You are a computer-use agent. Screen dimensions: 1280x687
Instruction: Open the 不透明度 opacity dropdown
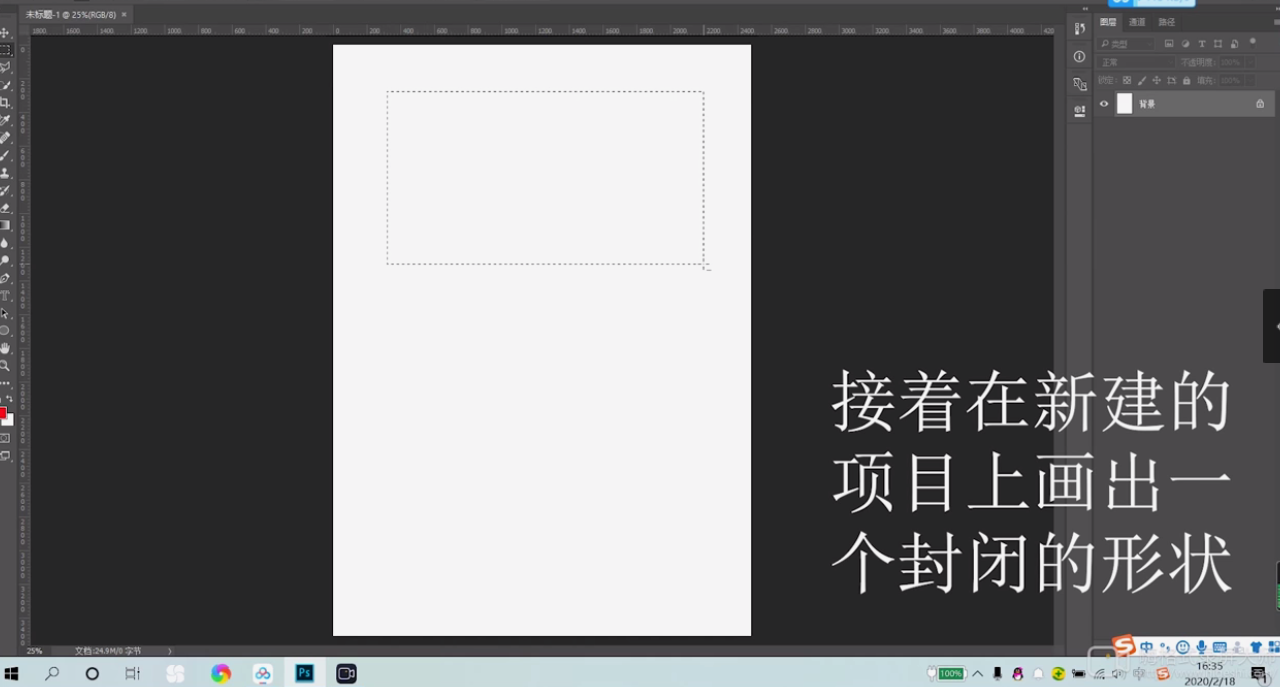(1251, 62)
